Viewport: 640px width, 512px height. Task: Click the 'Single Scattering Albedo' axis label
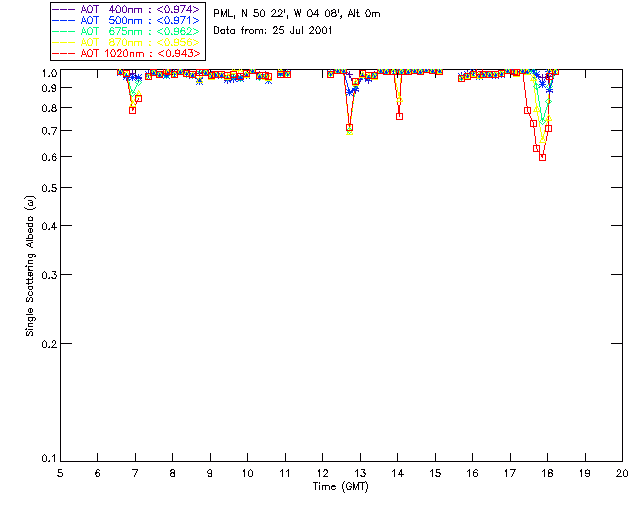point(30,266)
